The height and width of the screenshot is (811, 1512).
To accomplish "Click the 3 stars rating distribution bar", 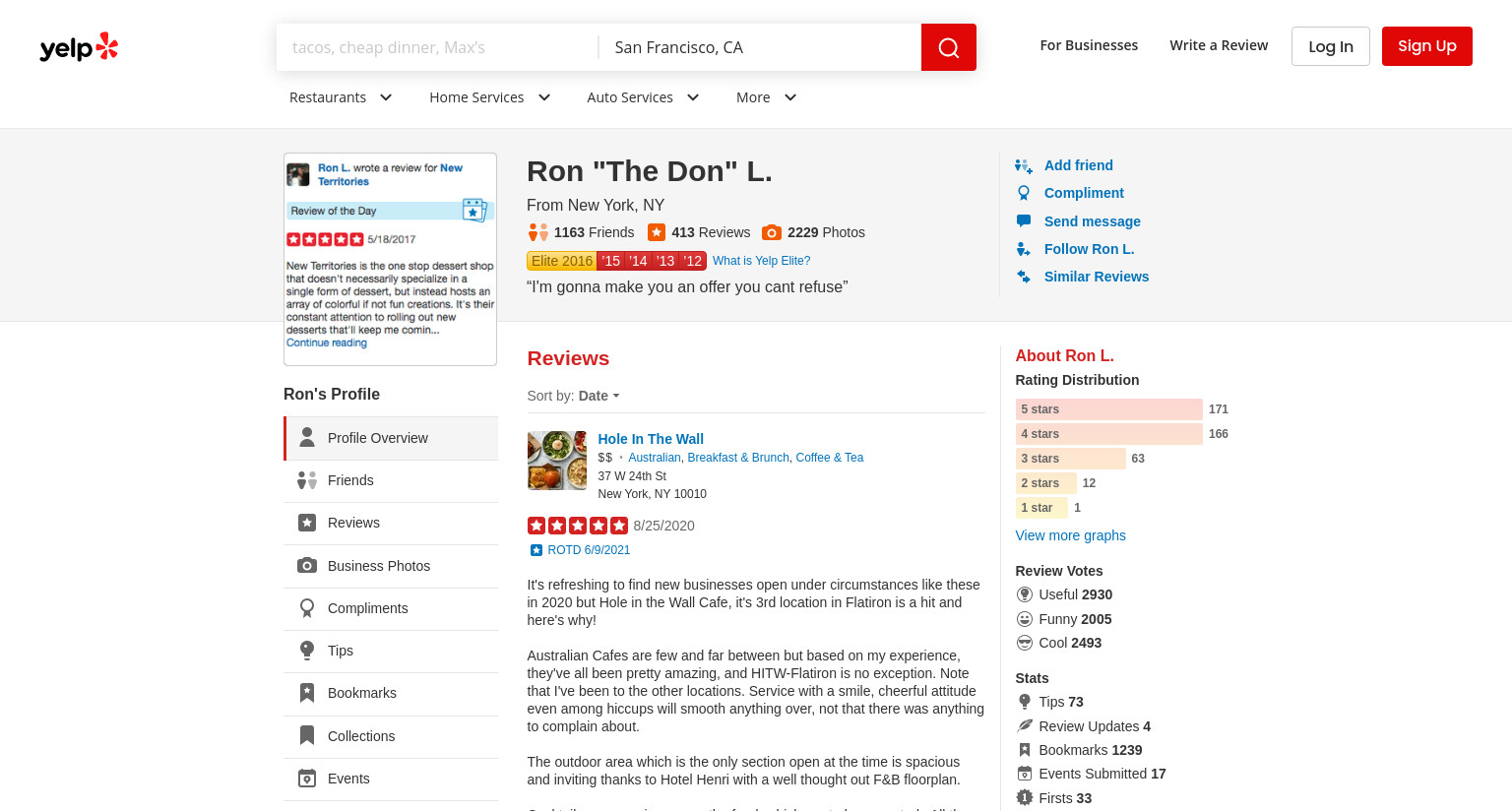I will (1071, 459).
